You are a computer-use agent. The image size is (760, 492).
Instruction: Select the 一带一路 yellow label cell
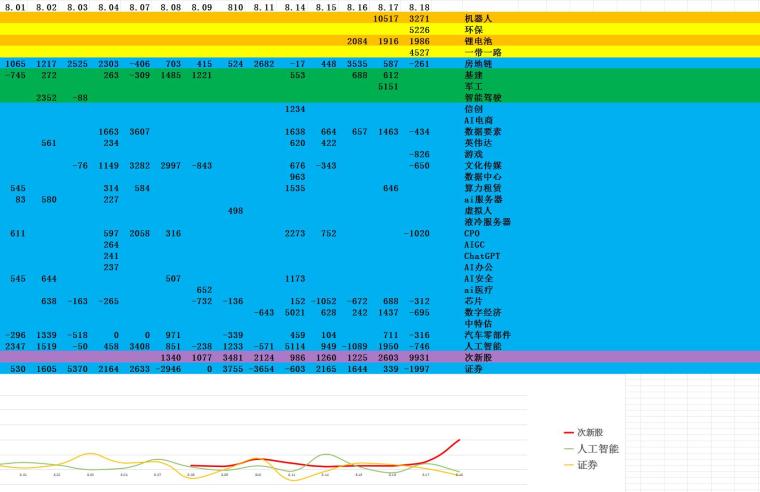coord(482,52)
